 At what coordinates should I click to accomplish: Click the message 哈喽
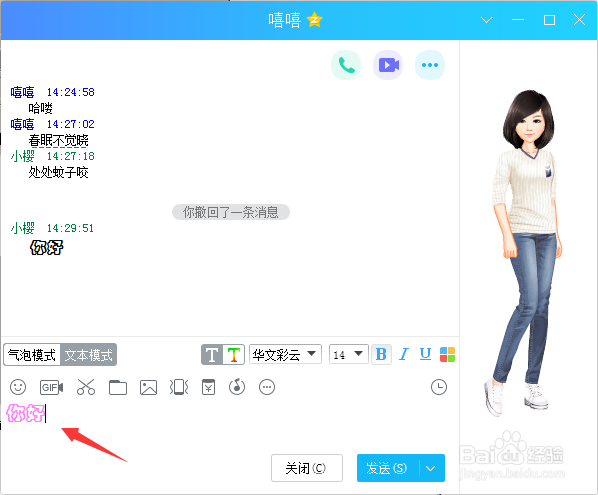[x=40, y=108]
